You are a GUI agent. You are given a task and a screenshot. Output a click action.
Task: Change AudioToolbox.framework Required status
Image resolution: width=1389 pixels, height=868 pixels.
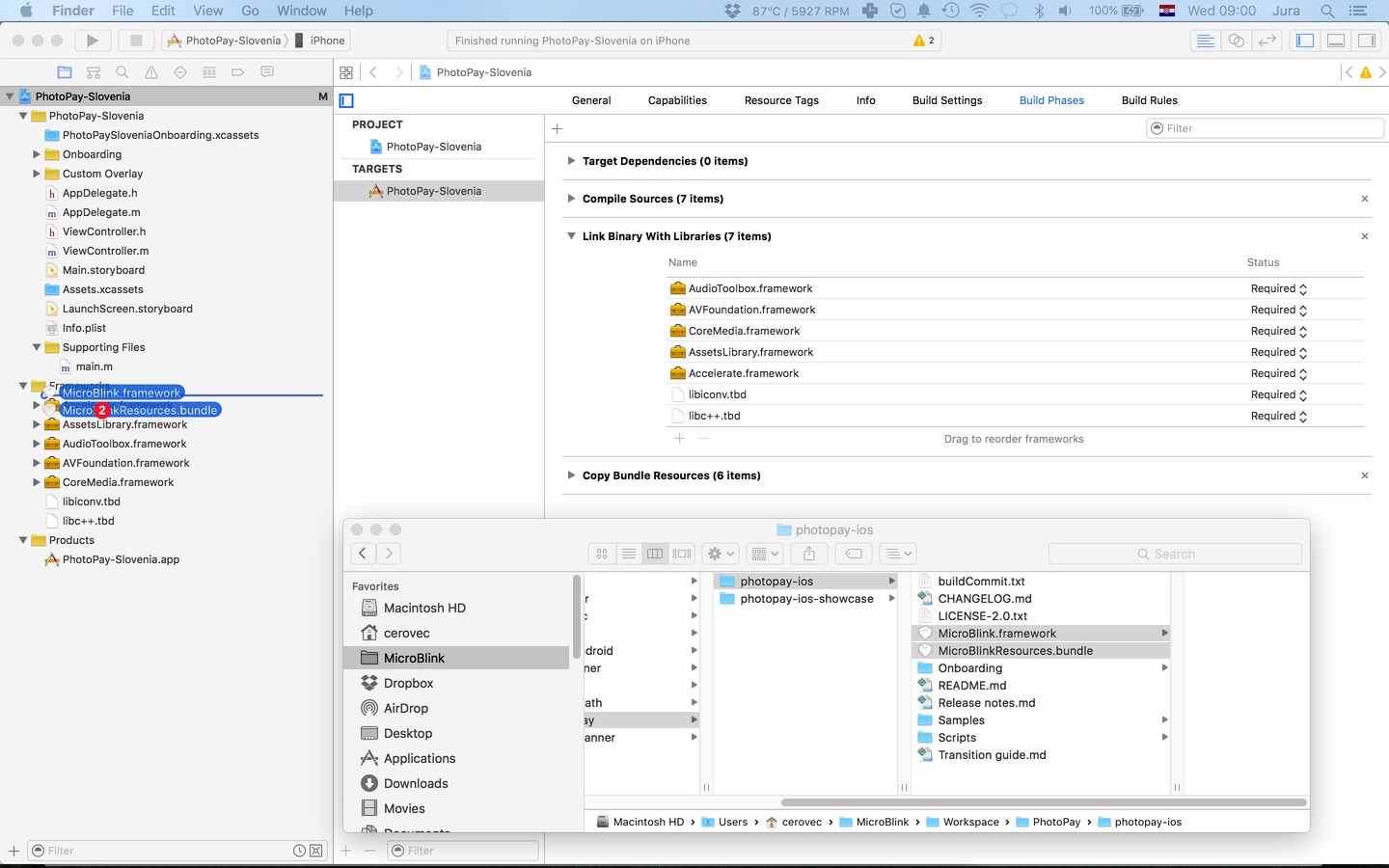(x=1279, y=288)
